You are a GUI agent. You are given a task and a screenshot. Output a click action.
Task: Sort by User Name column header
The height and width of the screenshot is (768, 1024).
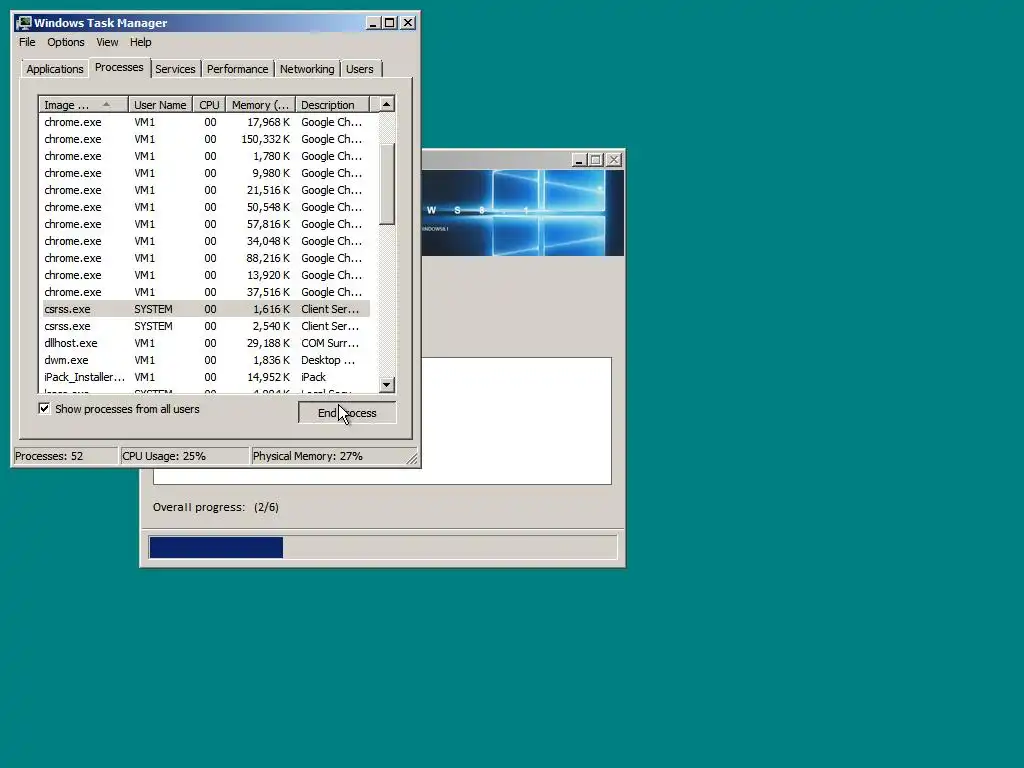tap(160, 104)
